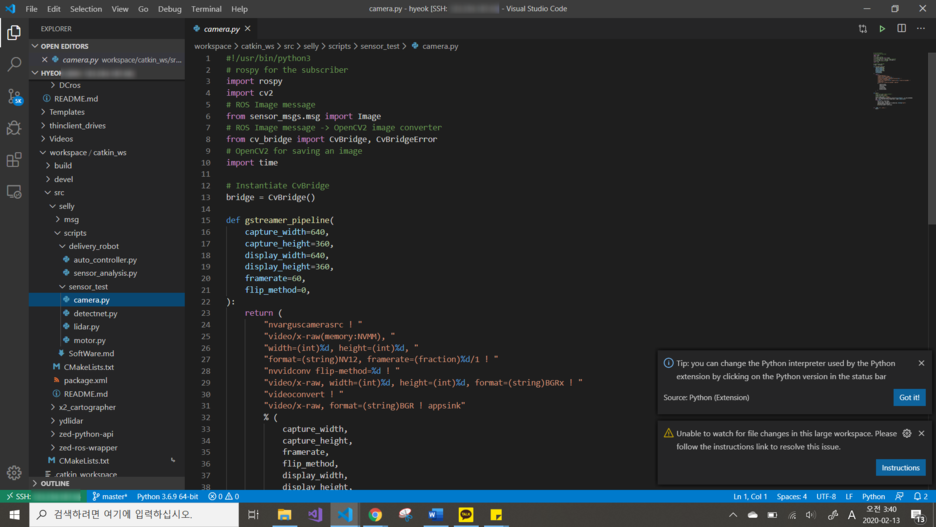
Task: Click the feedback icon in status bar
Action: 899,497
